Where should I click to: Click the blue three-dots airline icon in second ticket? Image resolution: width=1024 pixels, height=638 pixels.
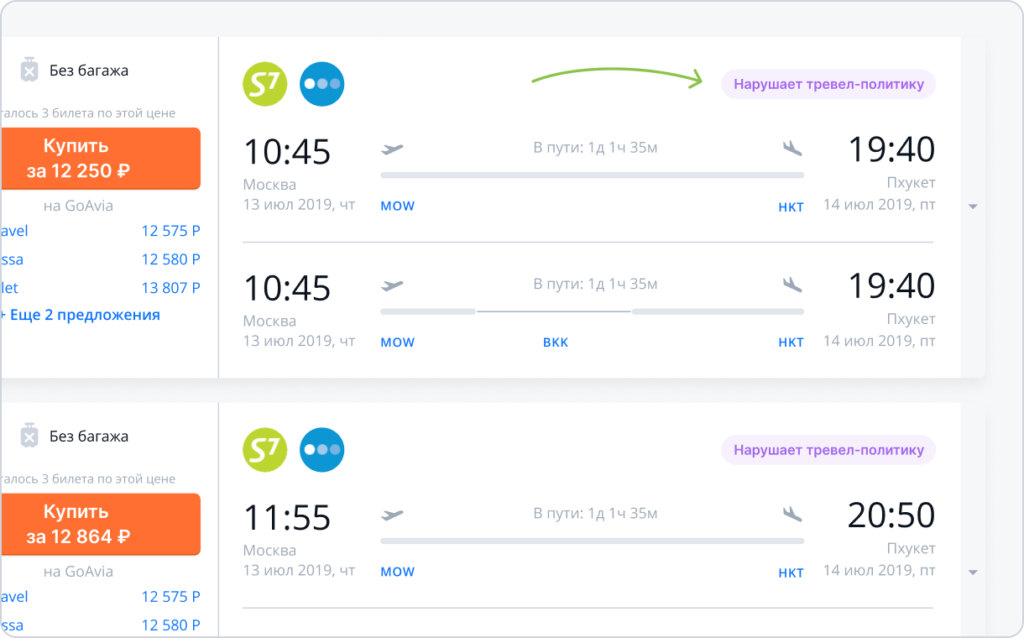click(x=322, y=450)
